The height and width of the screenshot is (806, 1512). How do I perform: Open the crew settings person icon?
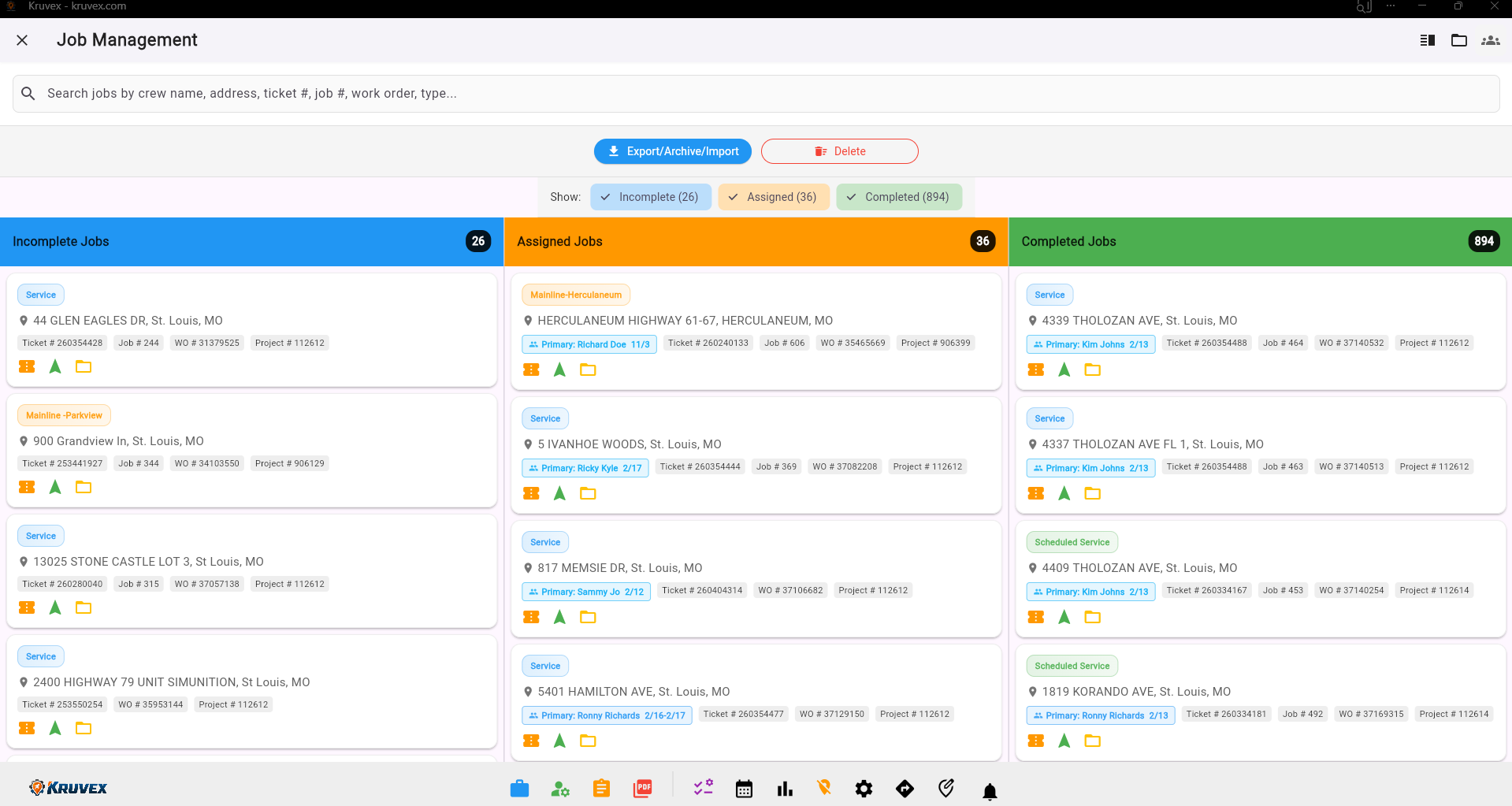tap(560, 788)
